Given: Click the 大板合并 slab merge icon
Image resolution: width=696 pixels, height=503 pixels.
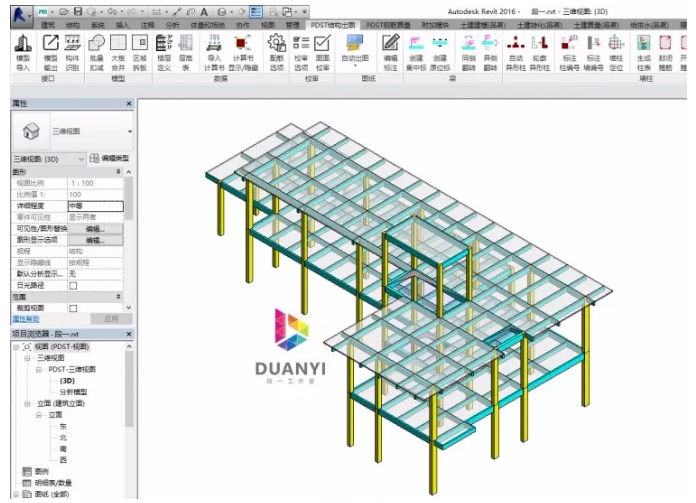Looking at the screenshot, I should pyautogui.click(x=118, y=44).
